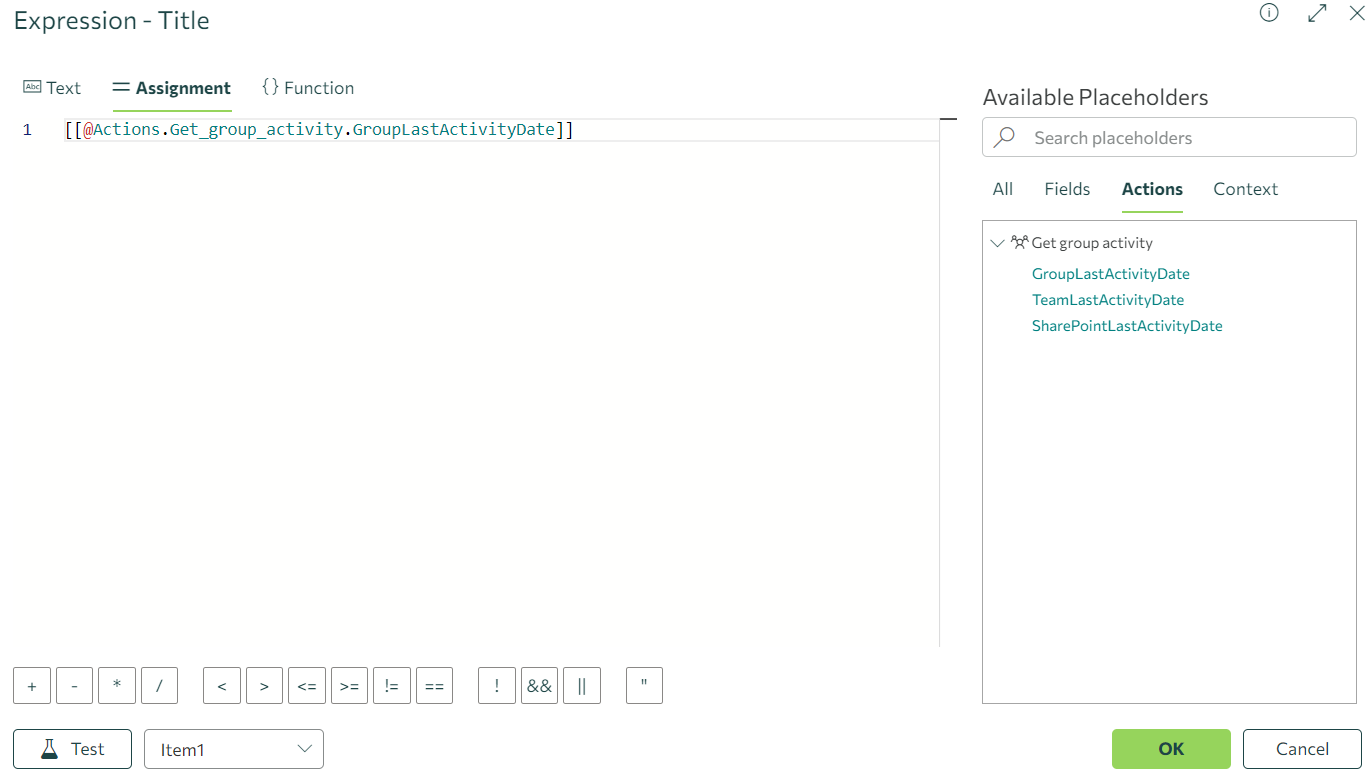The height and width of the screenshot is (779, 1372).
Task: Insert the plus operator
Action: point(32,686)
